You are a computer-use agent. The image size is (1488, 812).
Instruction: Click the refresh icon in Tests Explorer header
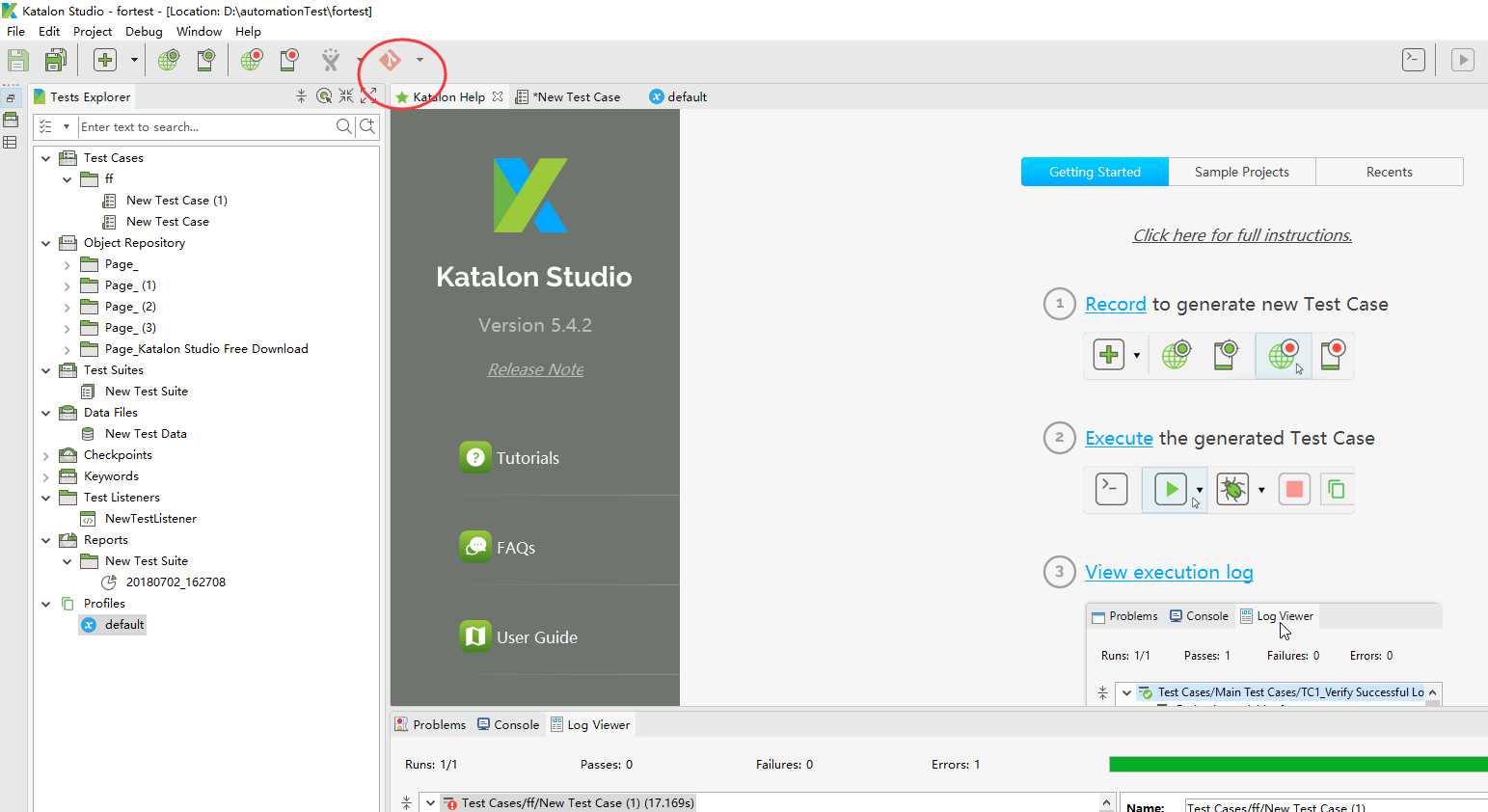coord(324,96)
